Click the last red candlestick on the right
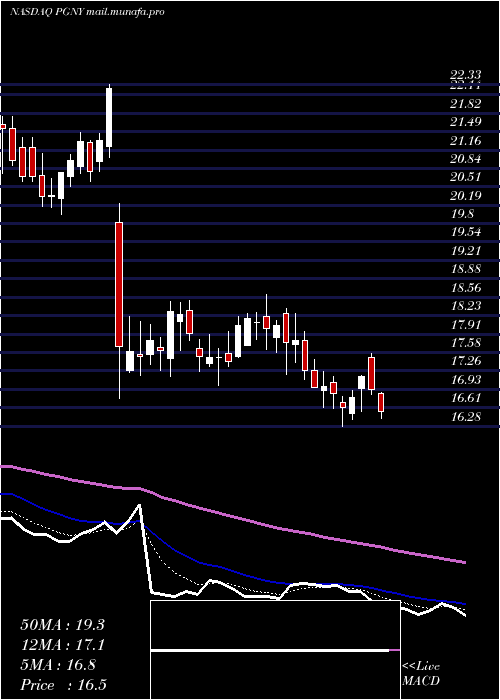 point(381,402)
